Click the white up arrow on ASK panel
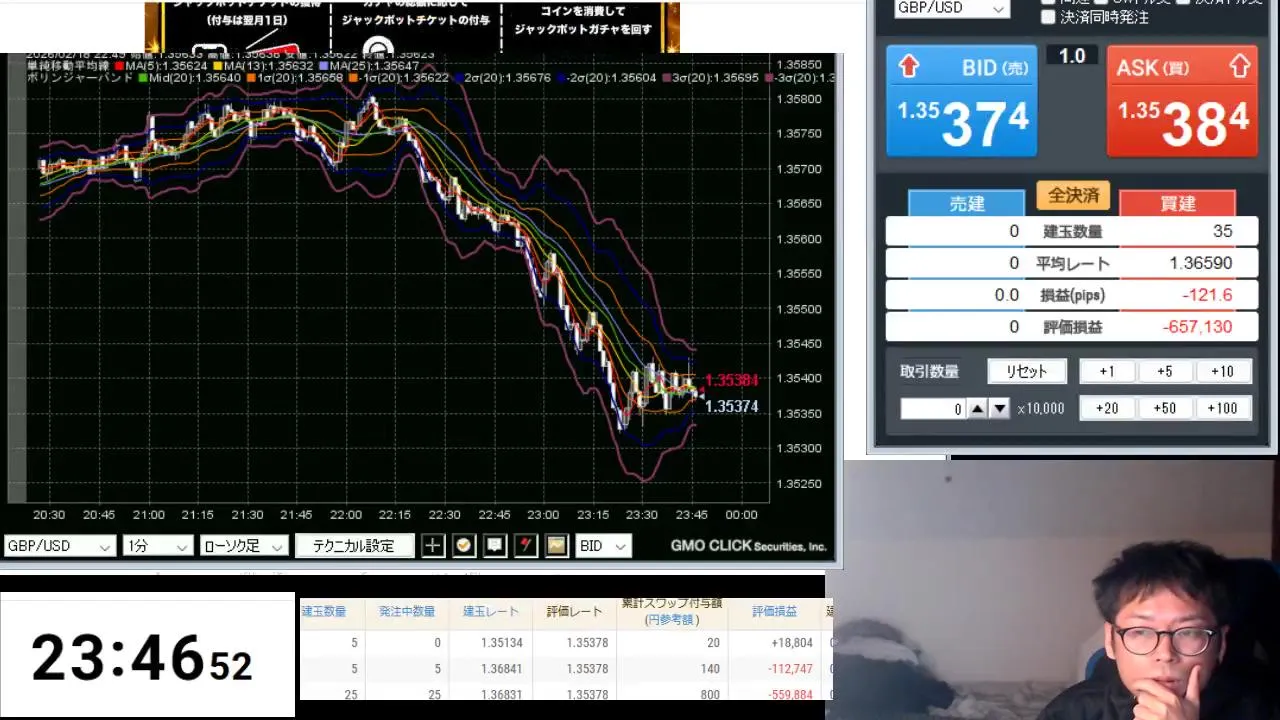 point(1239,67)
